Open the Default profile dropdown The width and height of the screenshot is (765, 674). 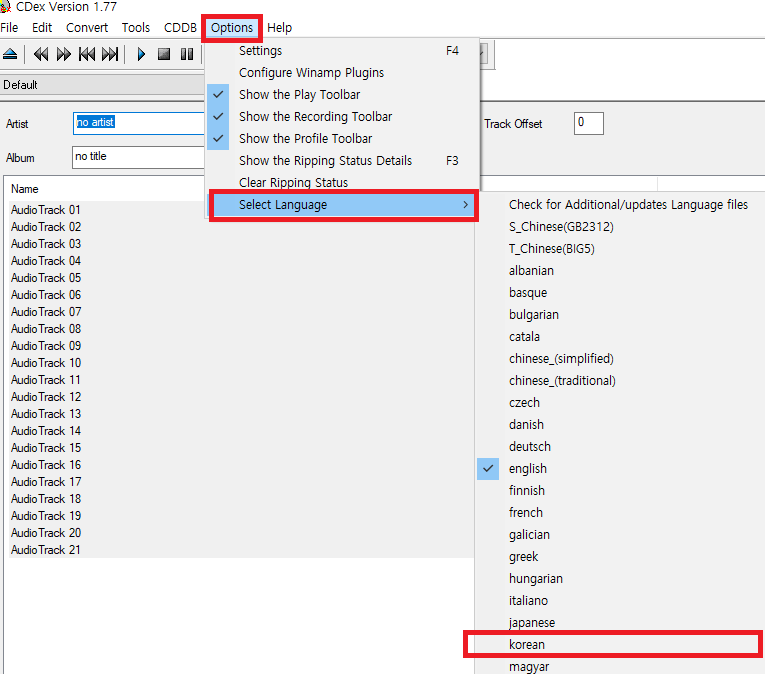[x=102, y=85]
